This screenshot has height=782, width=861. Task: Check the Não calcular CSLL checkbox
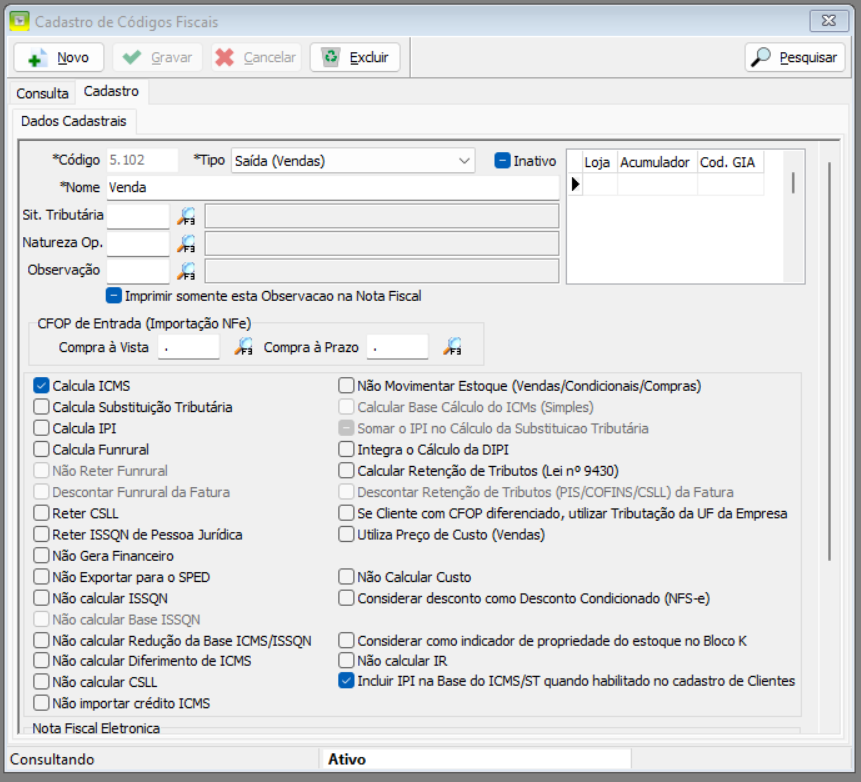coord(41,682)
